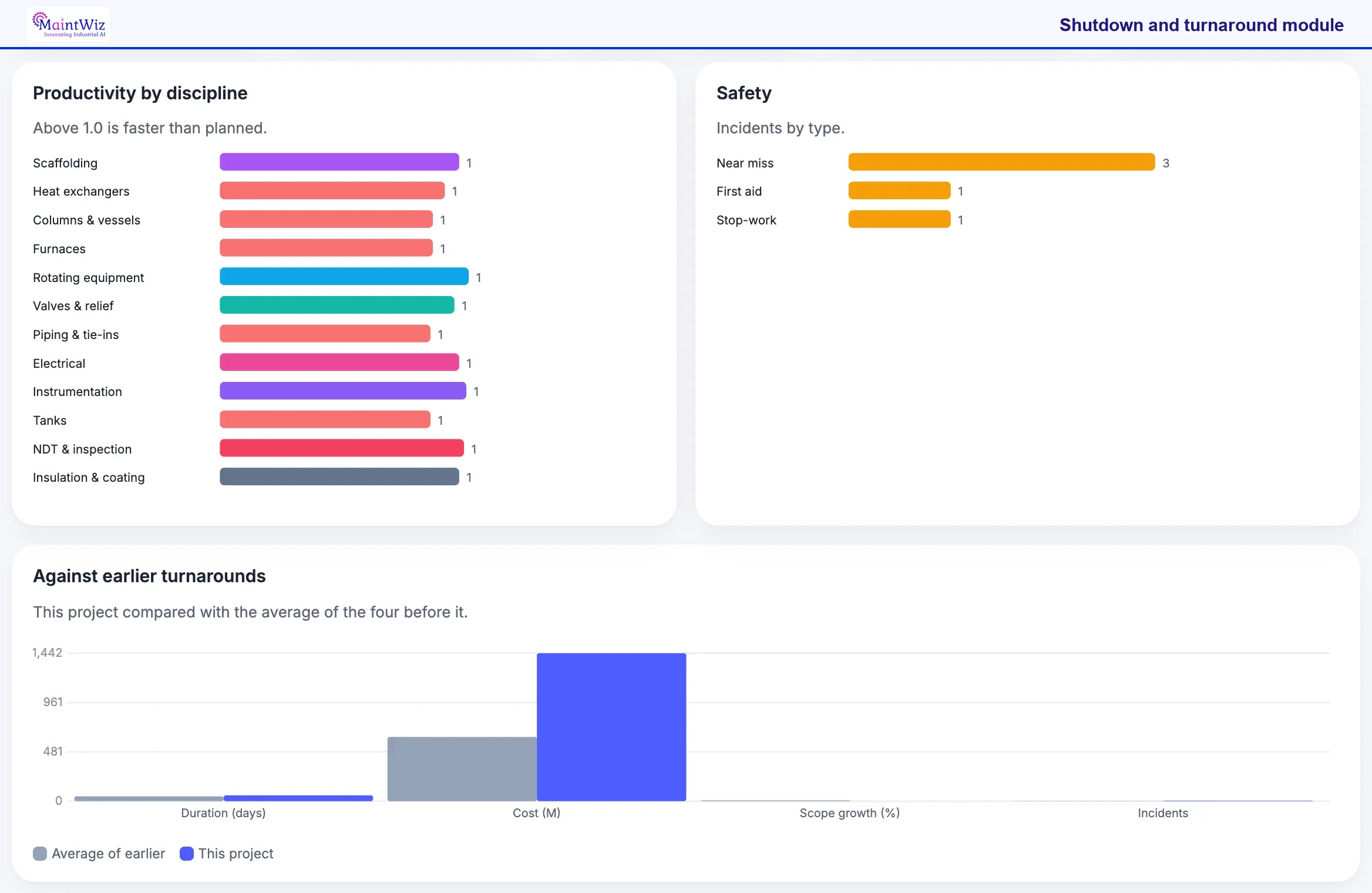Click the Near miss count value 3
Viewport: 1372px width, 893px height.
click(x=1166, y=163)
